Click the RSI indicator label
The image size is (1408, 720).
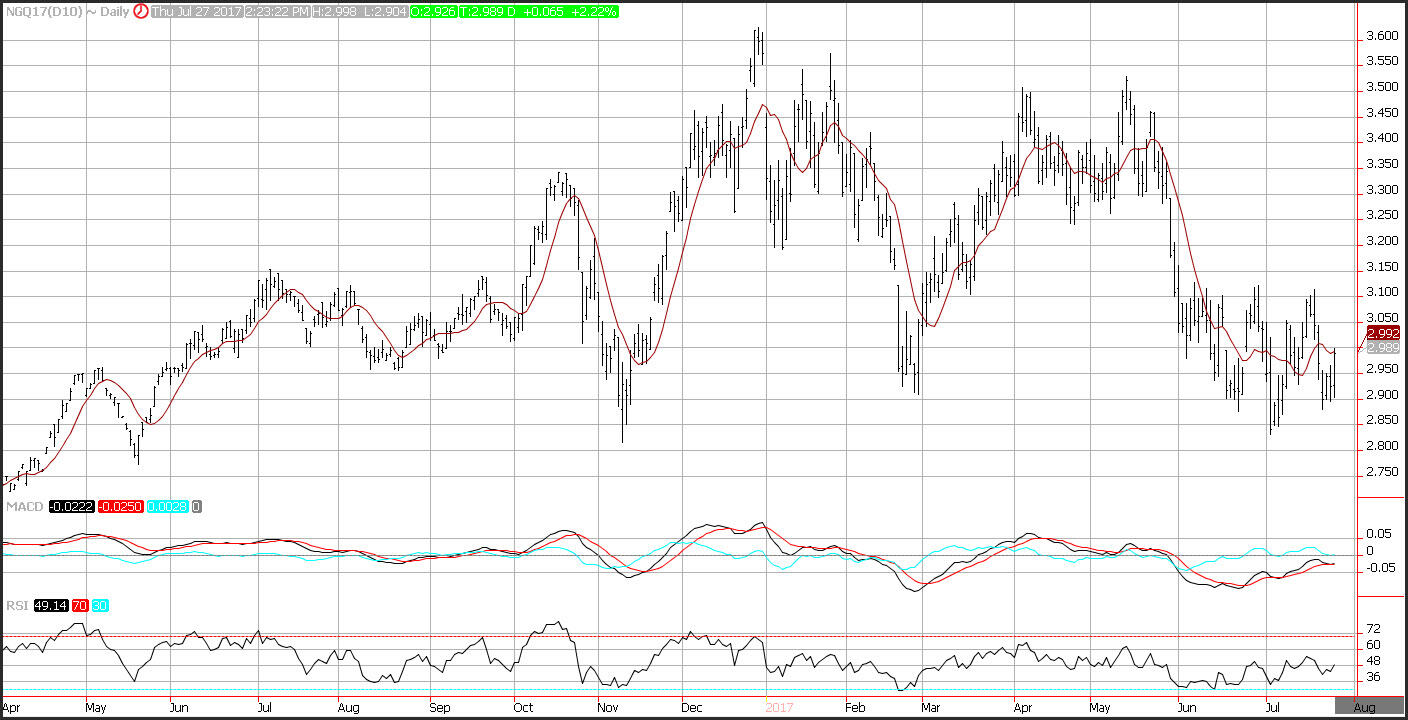click(x=15, y=604)
